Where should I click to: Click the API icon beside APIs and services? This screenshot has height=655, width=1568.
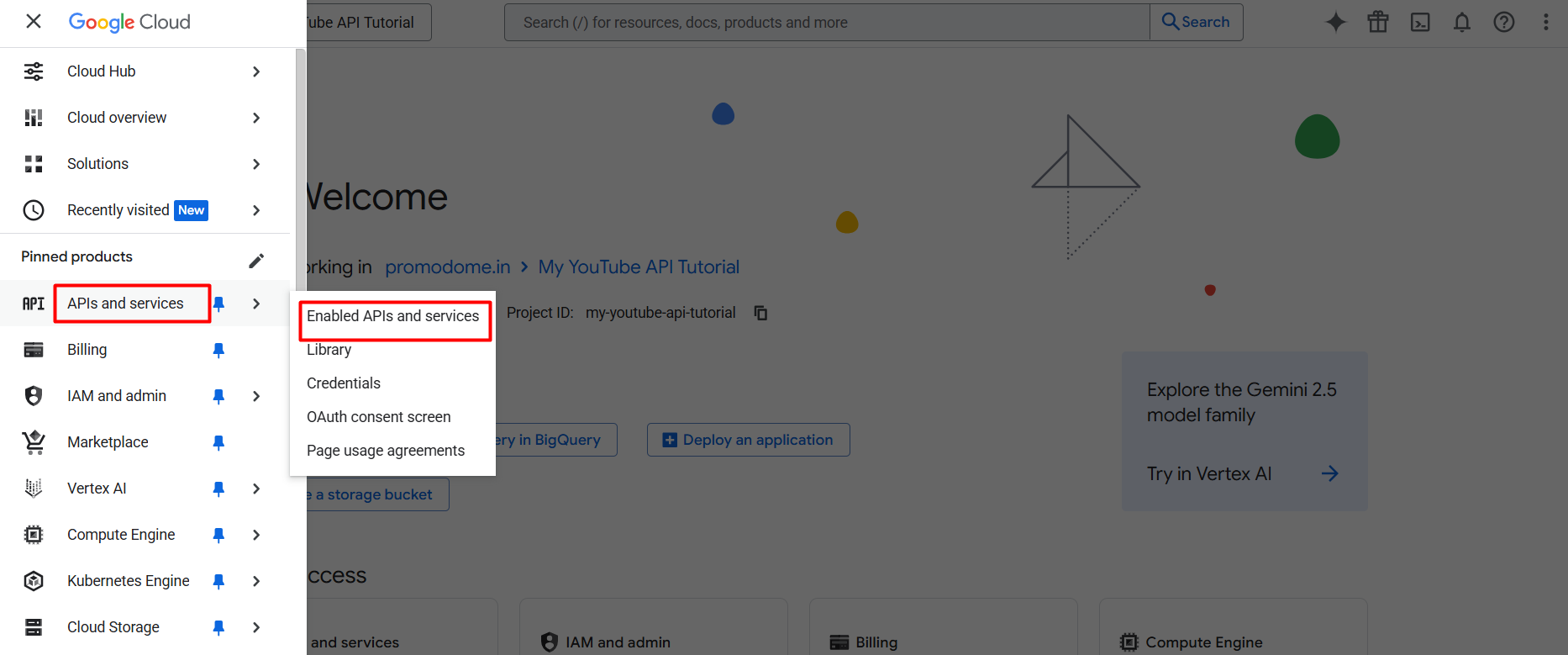[34, 304]
